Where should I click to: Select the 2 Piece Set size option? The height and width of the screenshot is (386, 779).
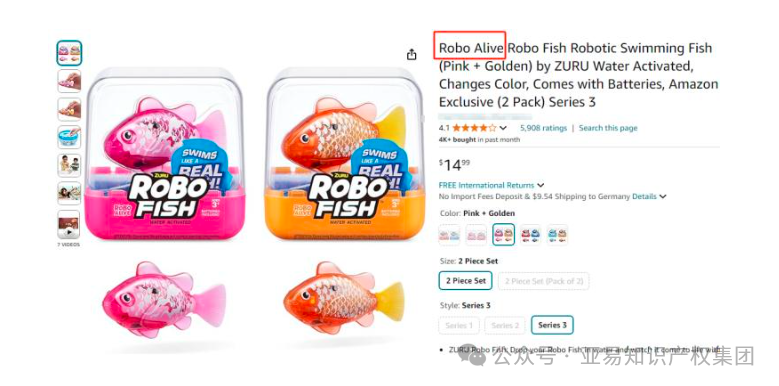(x=466, y=281)
